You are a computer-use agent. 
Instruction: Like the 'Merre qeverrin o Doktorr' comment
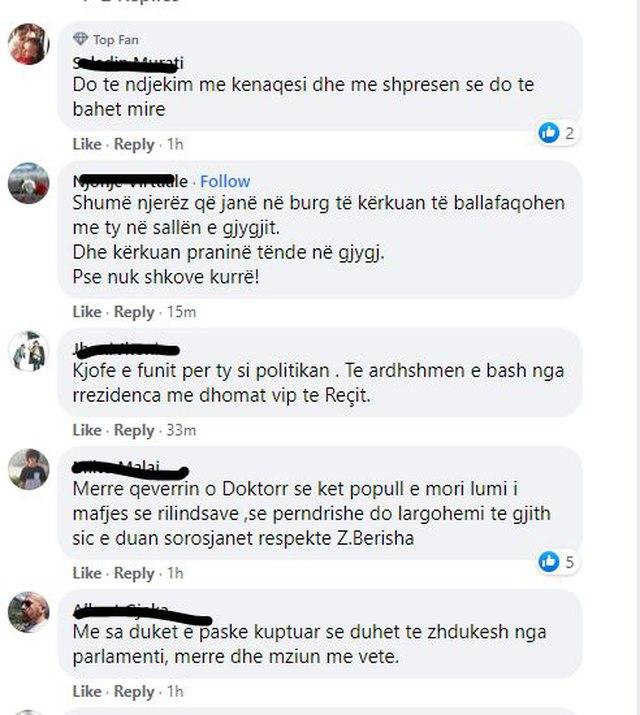point(87,573)
